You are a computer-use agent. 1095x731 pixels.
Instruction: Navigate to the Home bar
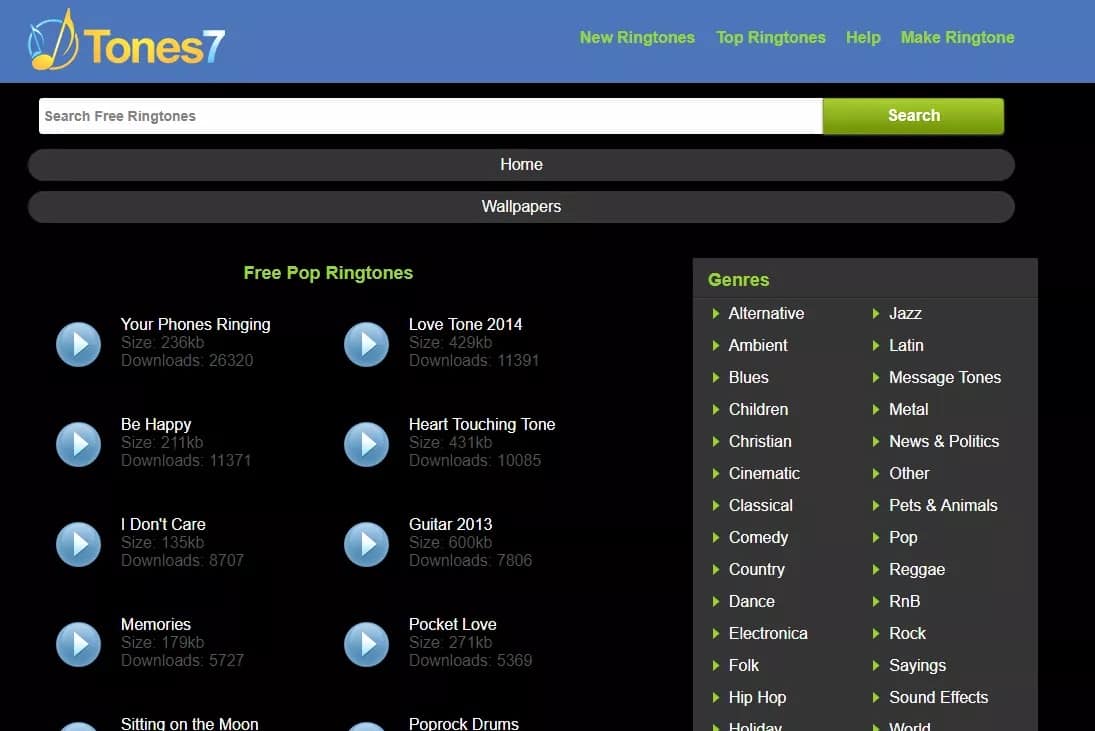[x=521, y=165]
